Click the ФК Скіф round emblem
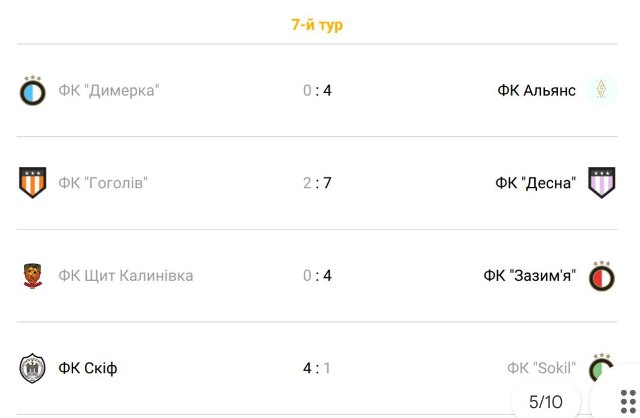The image size is (640, 418). [x=33, y=368]
